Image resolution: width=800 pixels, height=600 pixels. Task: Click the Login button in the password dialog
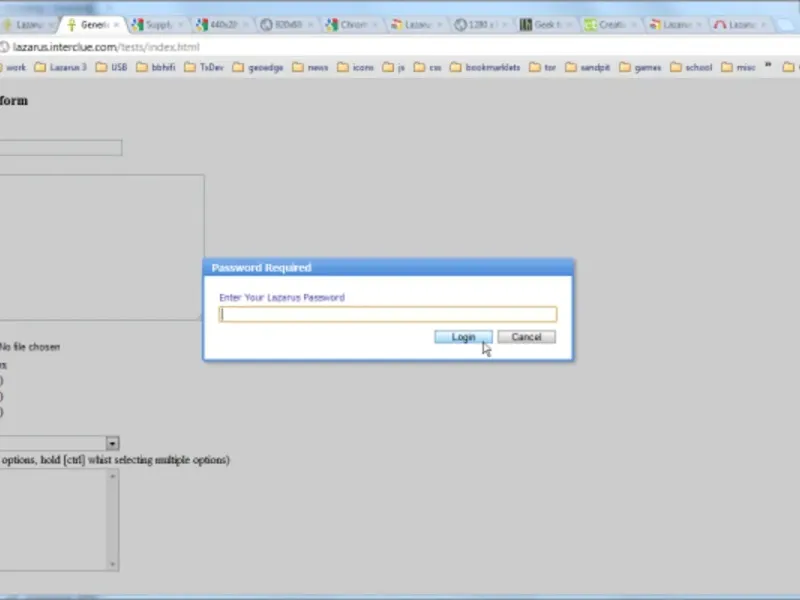pyautogui.click(x=463, y=337)
